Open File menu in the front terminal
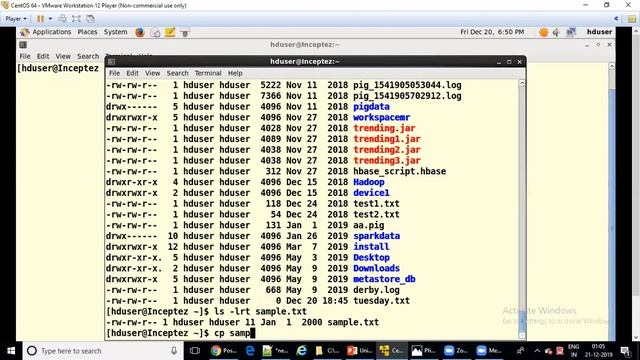 point(114,73)
